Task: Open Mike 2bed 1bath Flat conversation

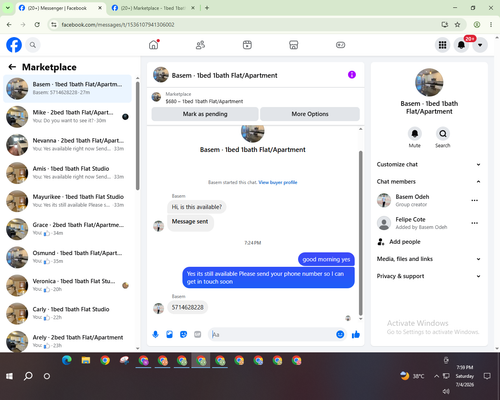Action: [68, 117]
